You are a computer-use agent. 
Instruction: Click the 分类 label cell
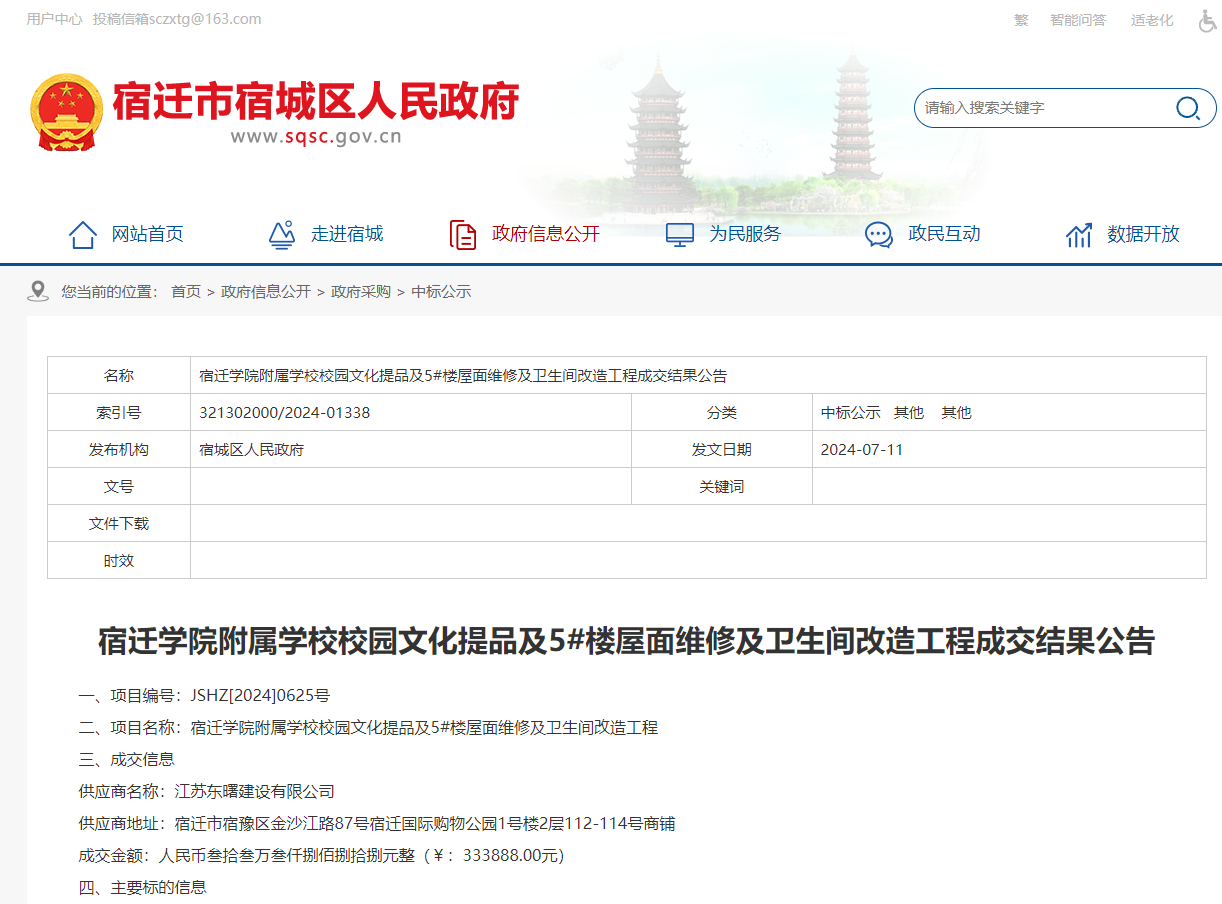722,413
